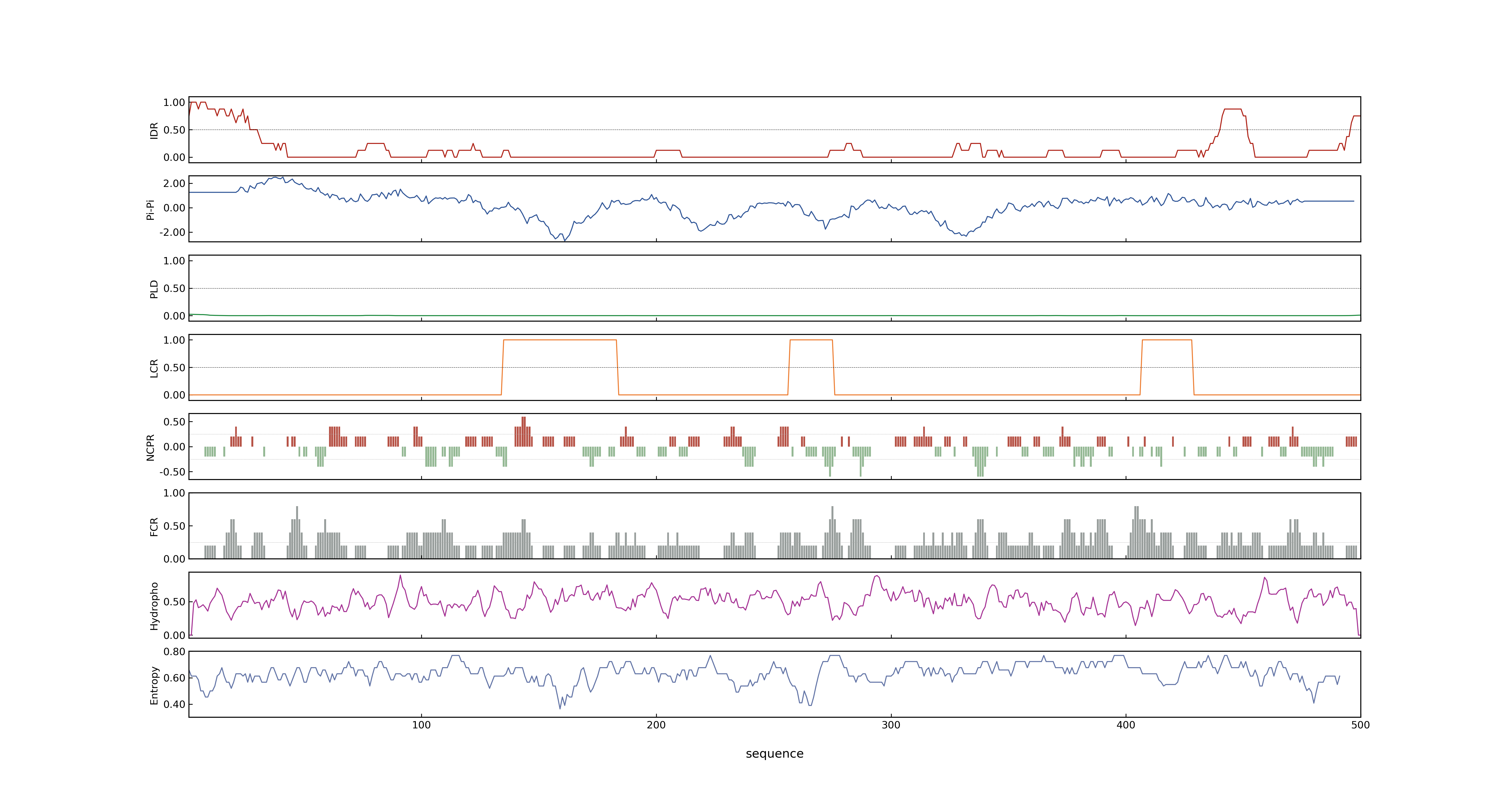Click the Pi-Pi y-axis label
Screen dimensions: 1512x806
150,209
